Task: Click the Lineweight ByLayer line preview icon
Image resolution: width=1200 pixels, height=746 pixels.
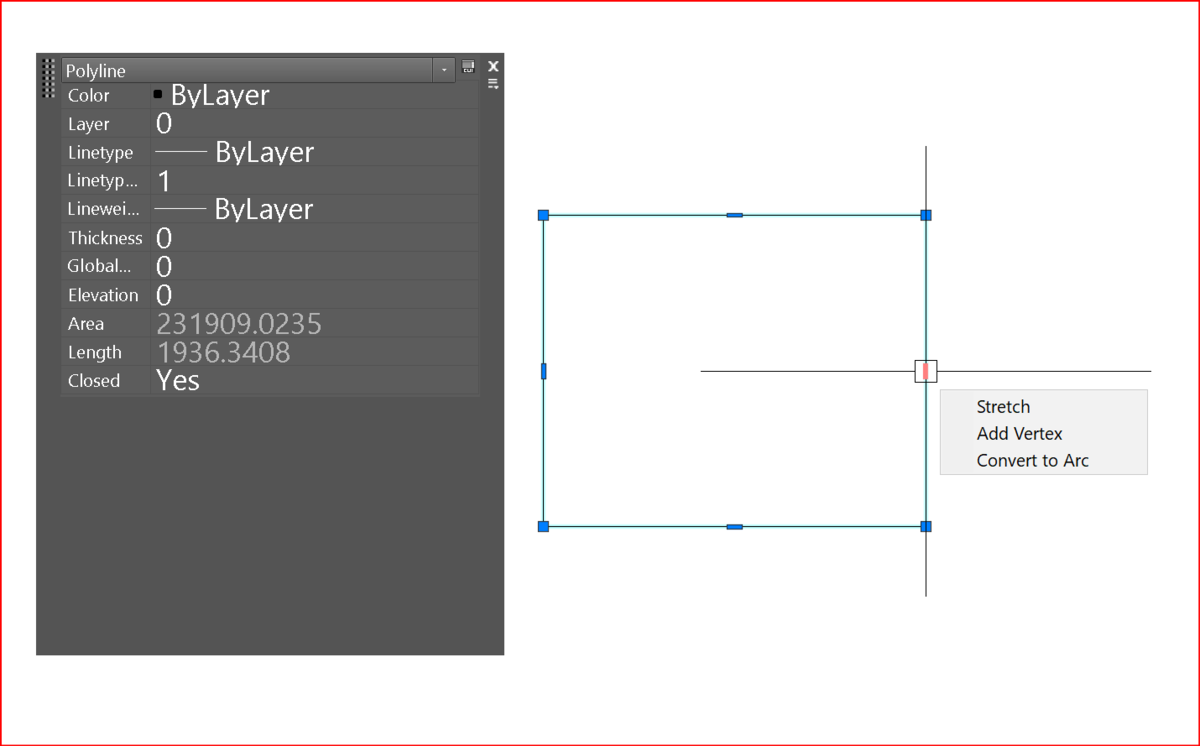Action: click(178, 209)
